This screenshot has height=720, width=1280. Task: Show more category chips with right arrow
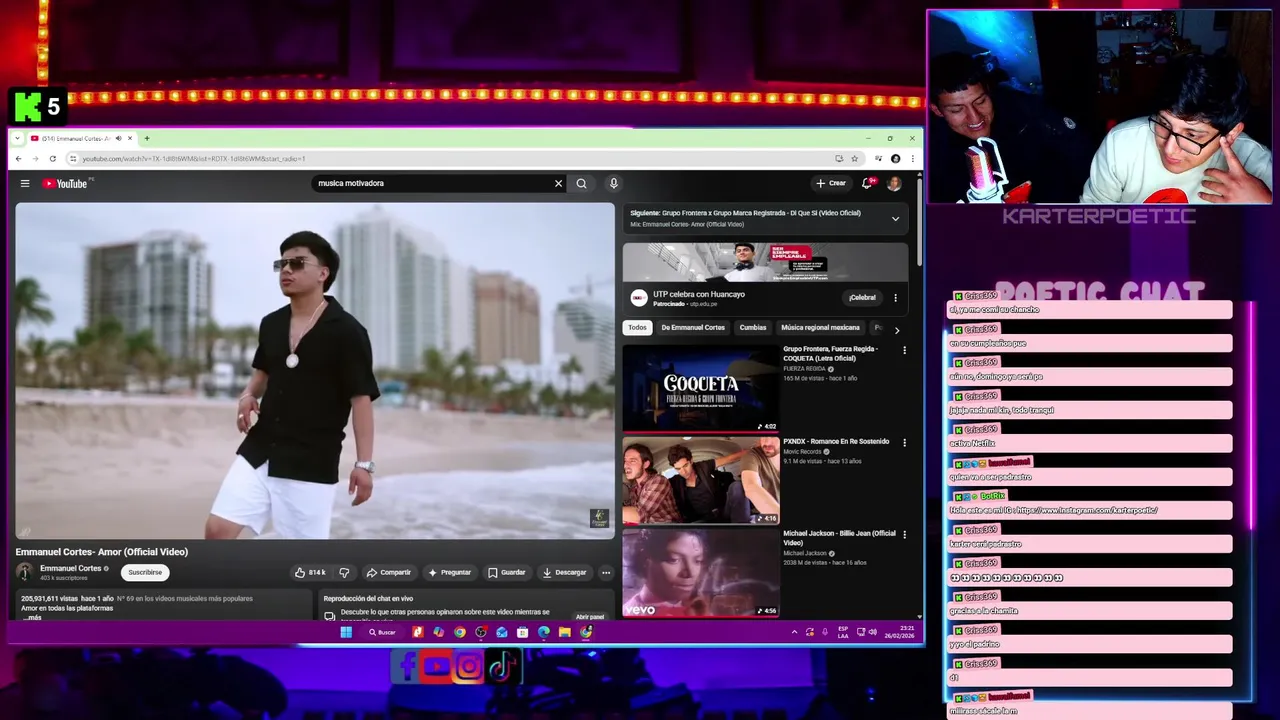coord(896,329)
